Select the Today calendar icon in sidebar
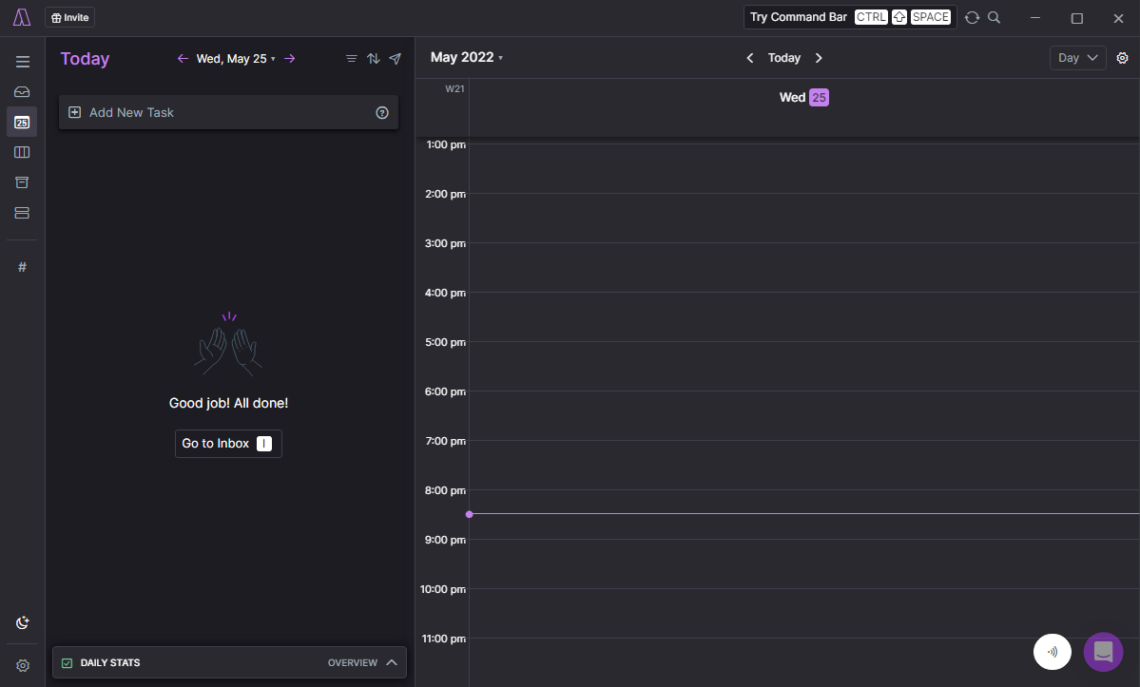The width and height of the screenshot is (1140, 687). (22, 121)
